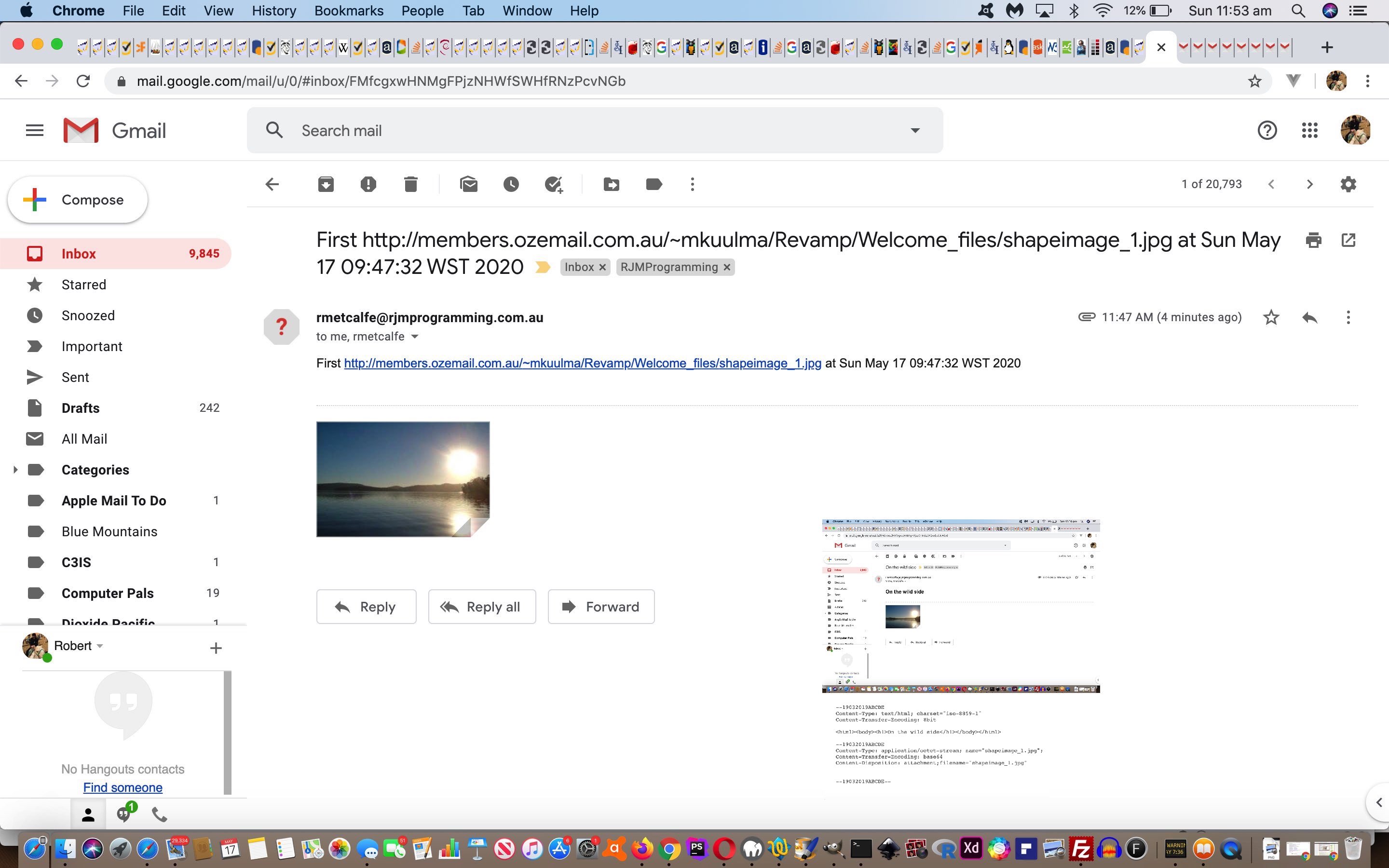Click the mark as done checkmark icon

[x=553, y=184]
